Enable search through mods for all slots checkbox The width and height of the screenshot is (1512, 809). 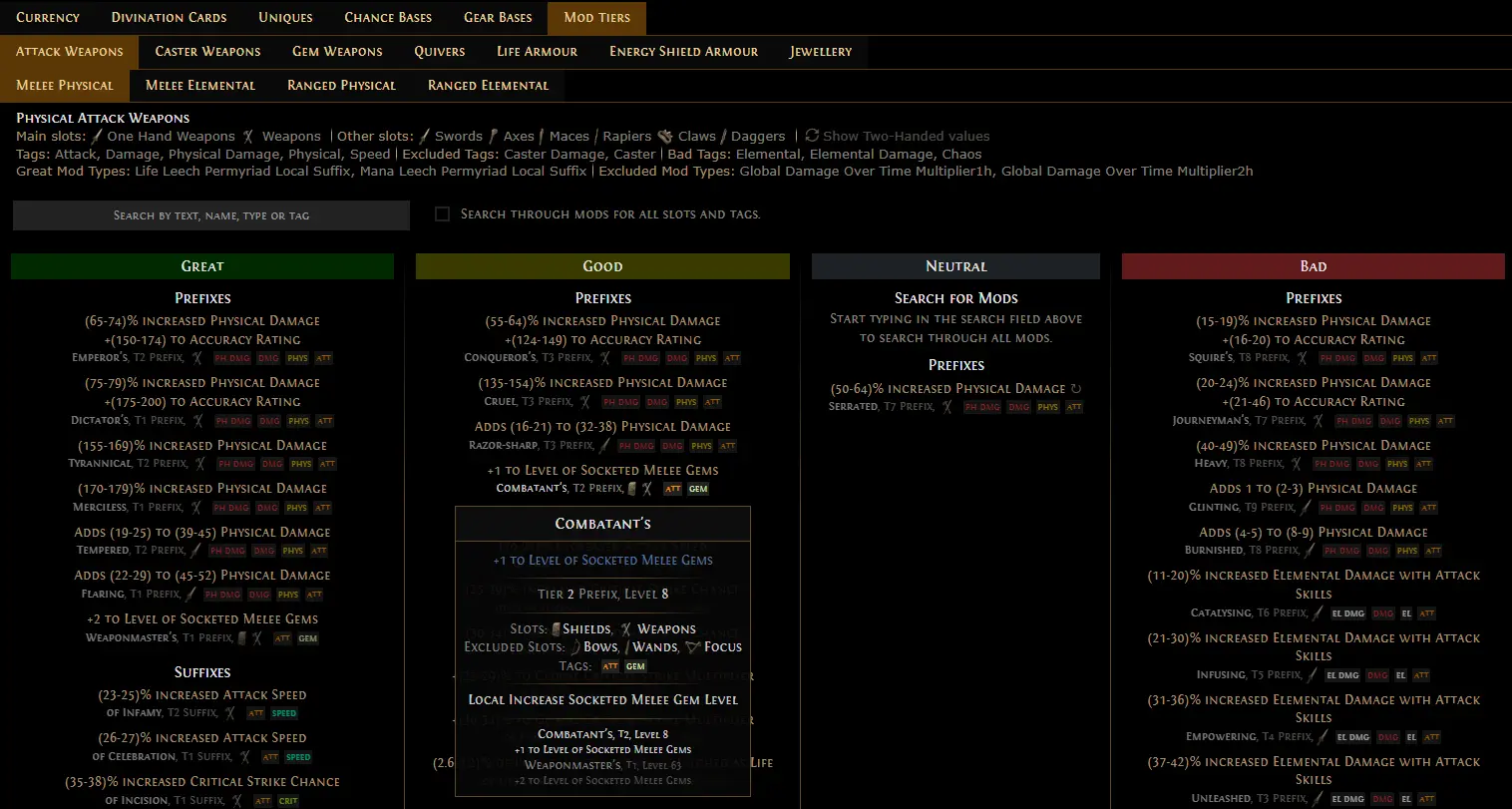click(x=442, y=214)
